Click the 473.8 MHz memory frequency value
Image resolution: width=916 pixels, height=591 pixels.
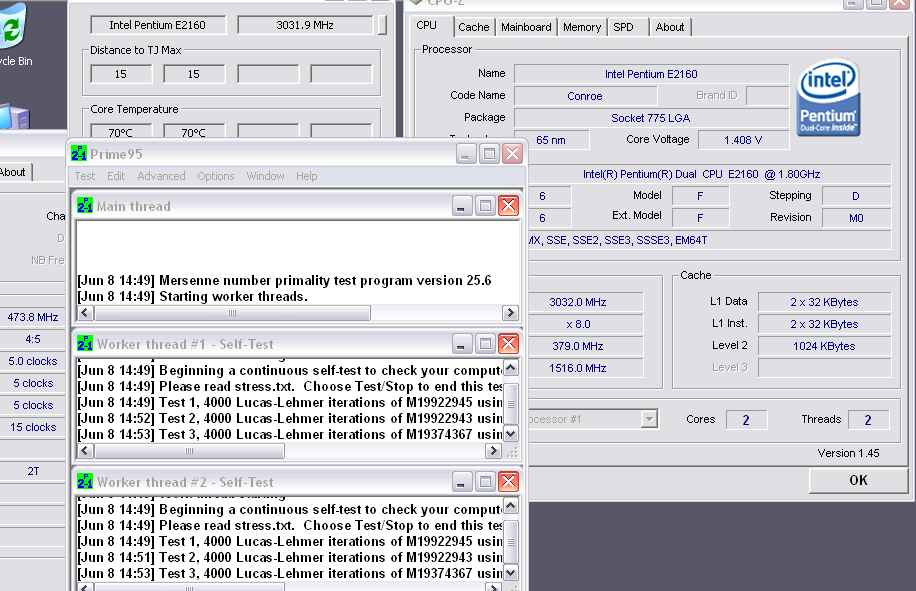(33, 317)
